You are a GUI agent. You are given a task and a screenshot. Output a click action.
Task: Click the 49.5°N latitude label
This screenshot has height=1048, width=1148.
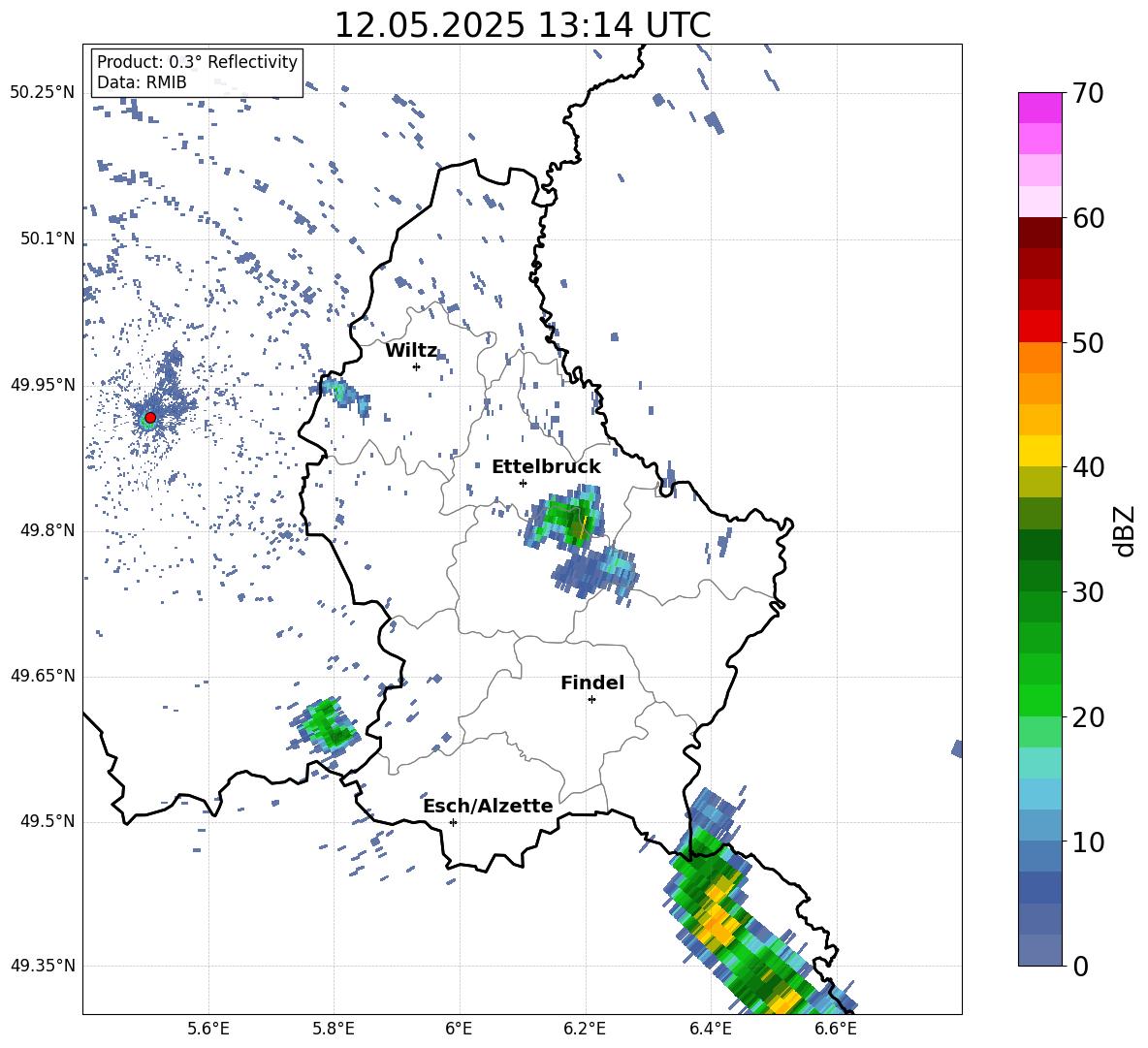48,821
